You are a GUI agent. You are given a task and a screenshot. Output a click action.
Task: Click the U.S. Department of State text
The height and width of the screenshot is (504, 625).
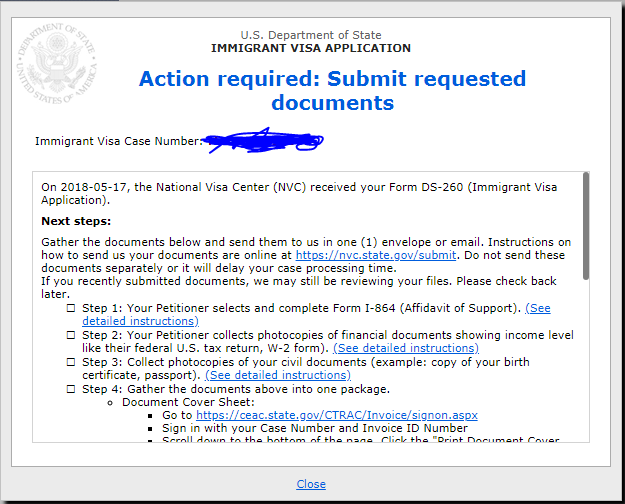[311, 35]
